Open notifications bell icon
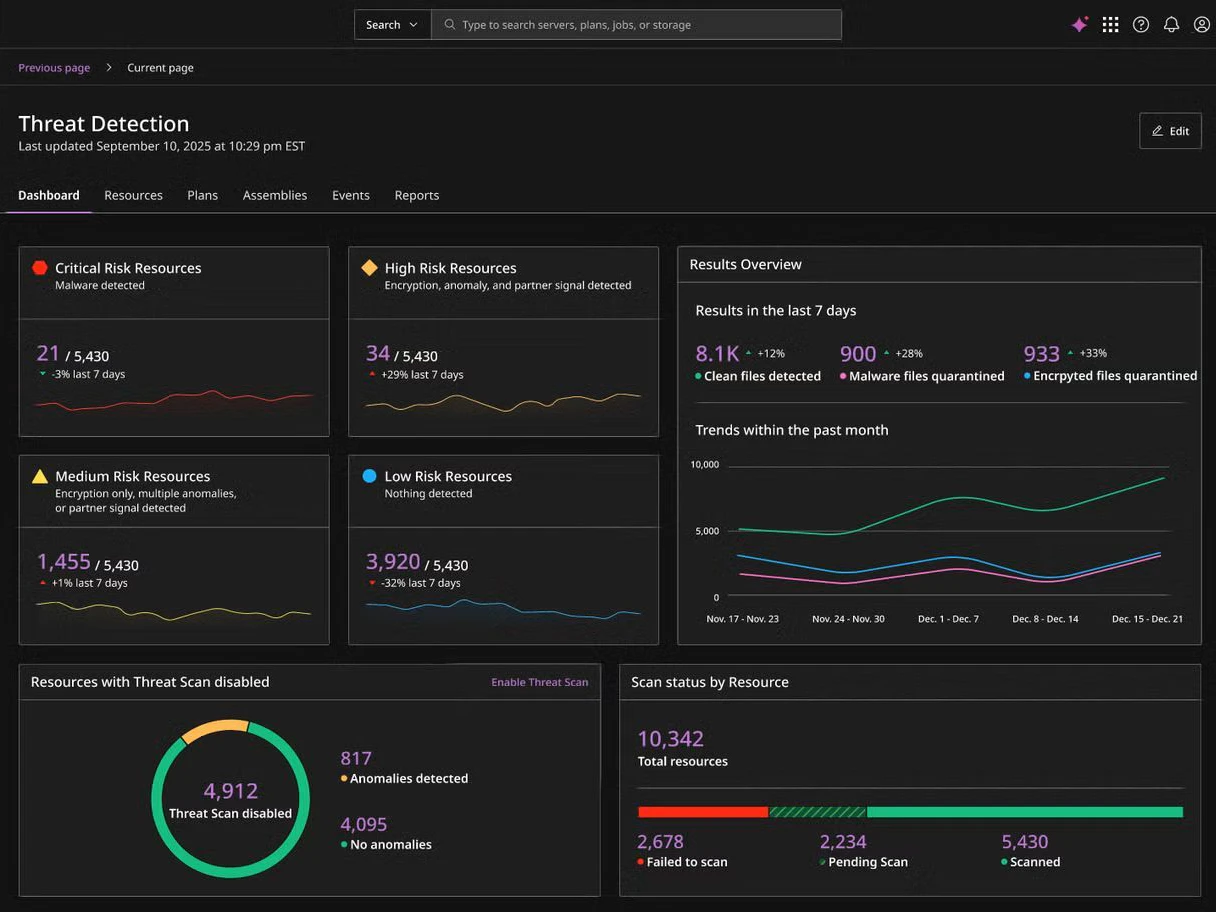The width and height of the screenshot is (1216, 912). (1171, 25)
